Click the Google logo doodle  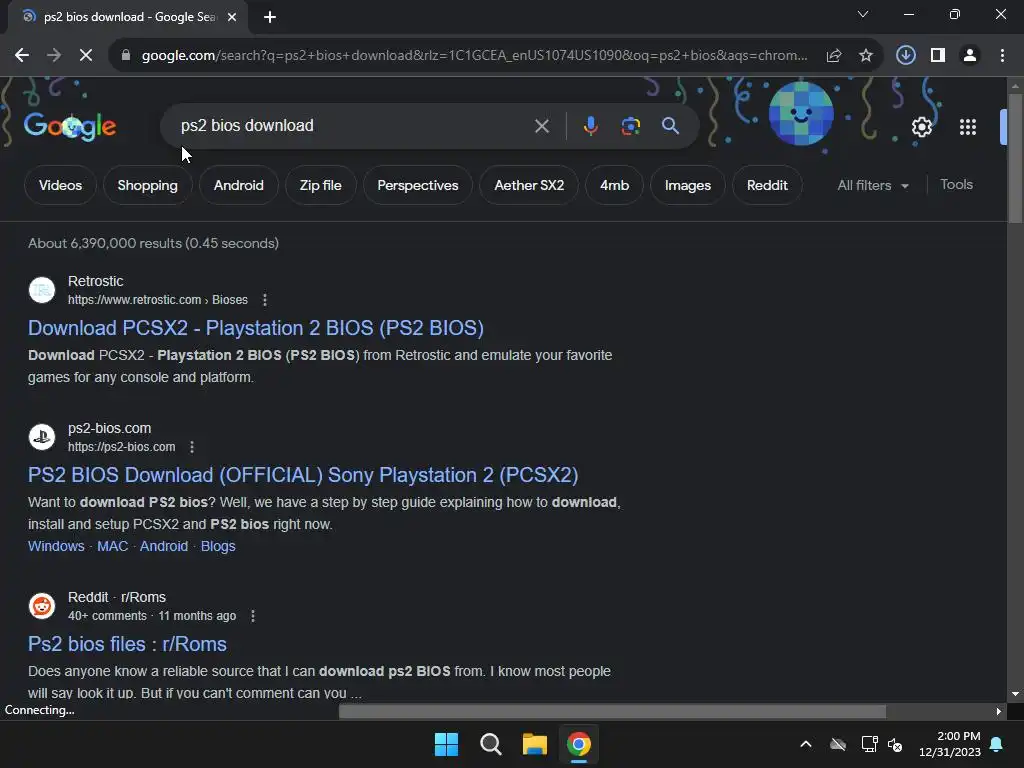70,126
